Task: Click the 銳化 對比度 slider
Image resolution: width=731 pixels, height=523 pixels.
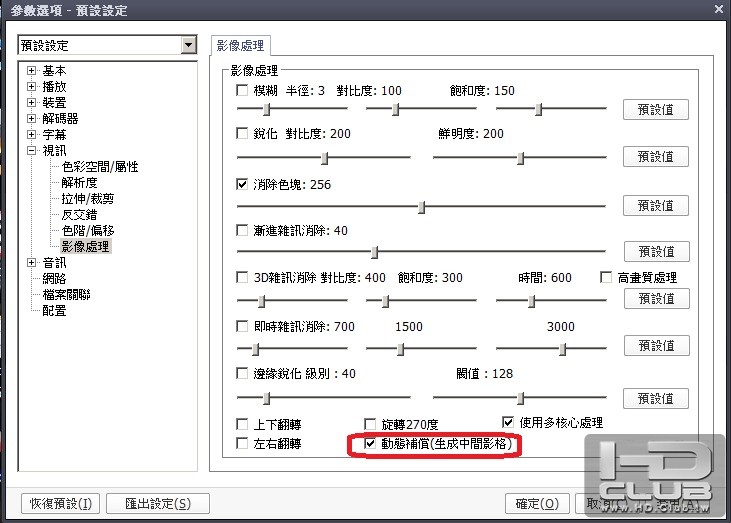Action: [x=324, y=158]
